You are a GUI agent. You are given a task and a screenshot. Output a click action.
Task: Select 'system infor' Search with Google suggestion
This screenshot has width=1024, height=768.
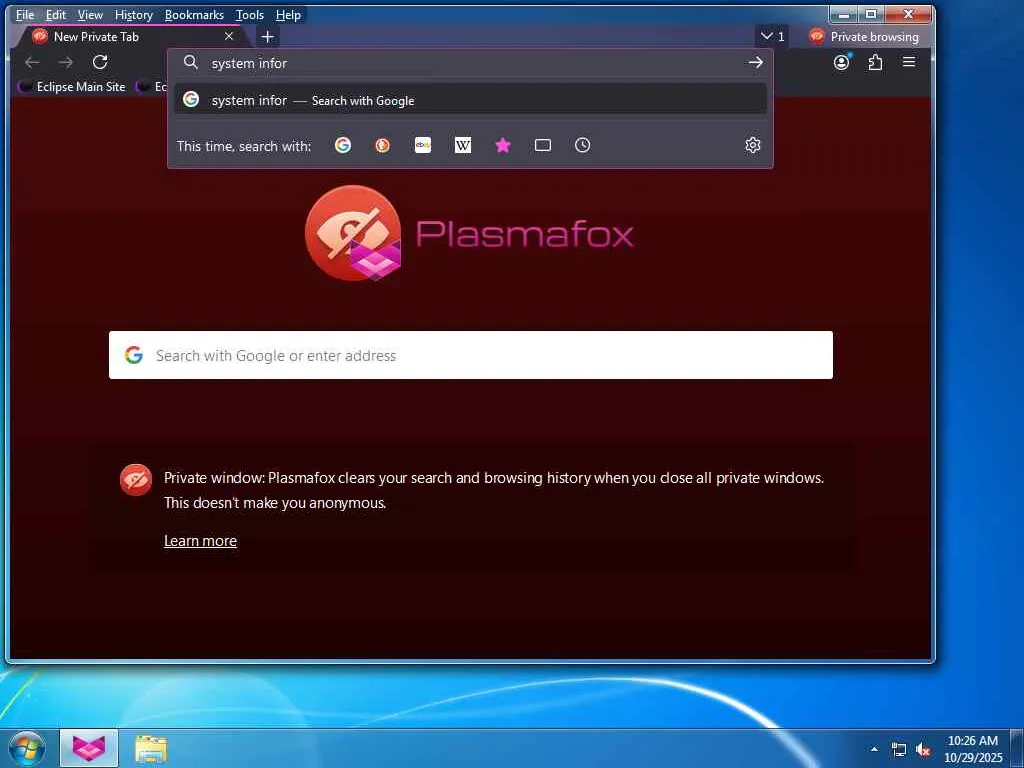click(470, 100)
